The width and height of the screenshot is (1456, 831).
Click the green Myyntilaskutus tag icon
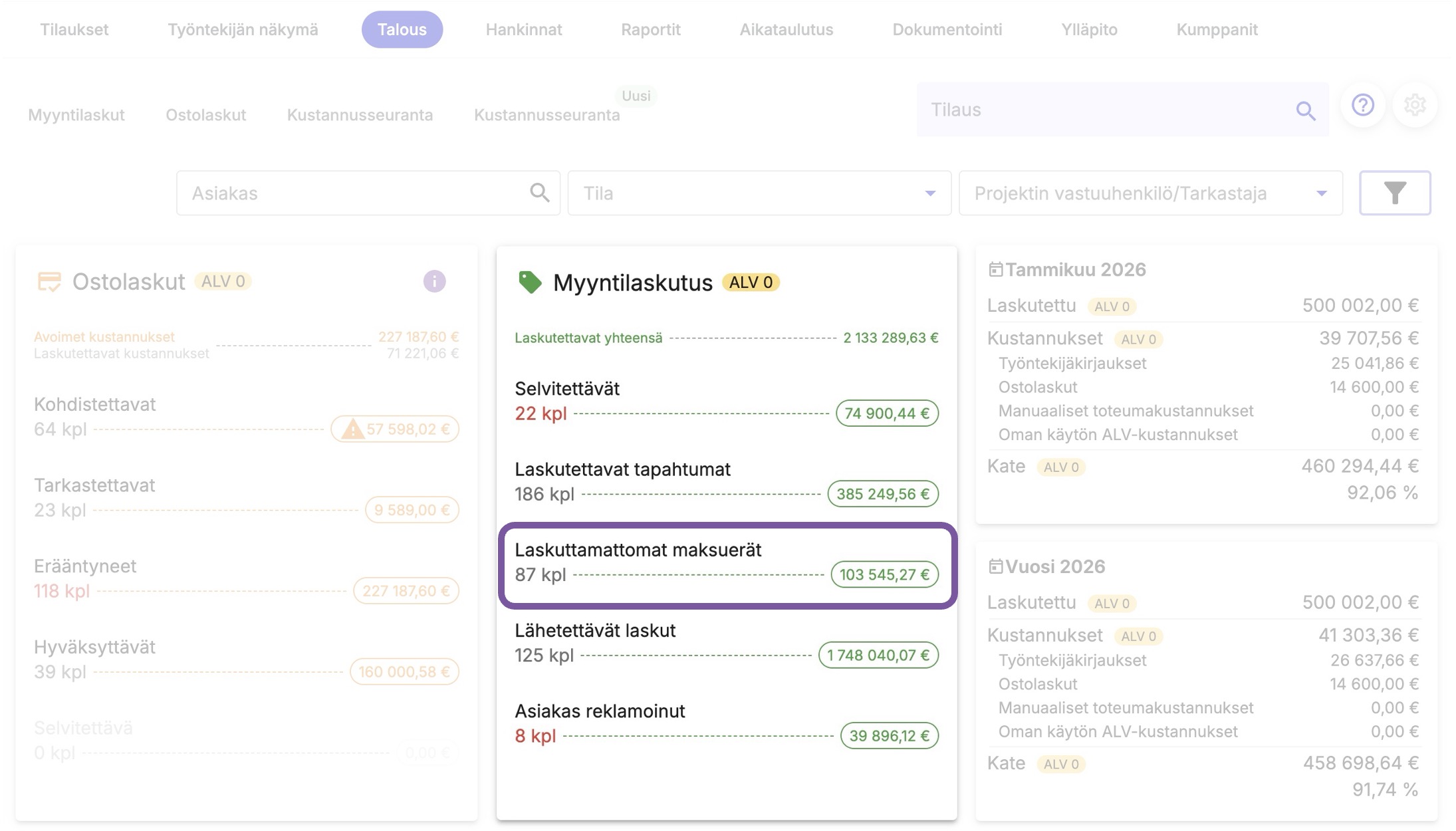click(x=530, y=283)
